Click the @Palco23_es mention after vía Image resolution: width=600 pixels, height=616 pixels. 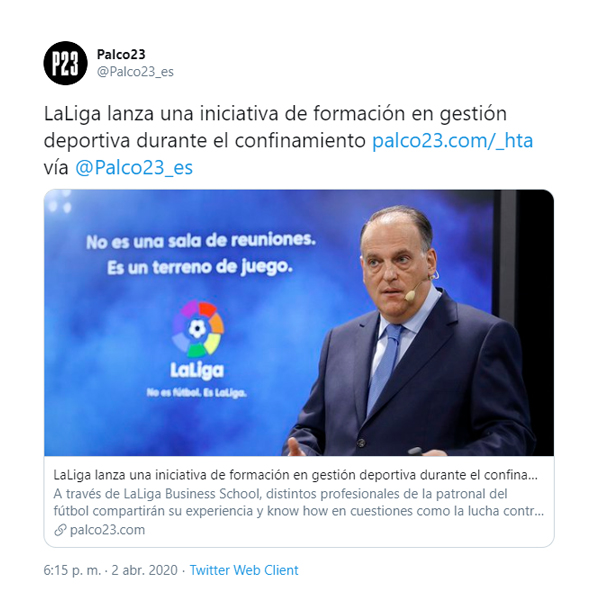134,167
